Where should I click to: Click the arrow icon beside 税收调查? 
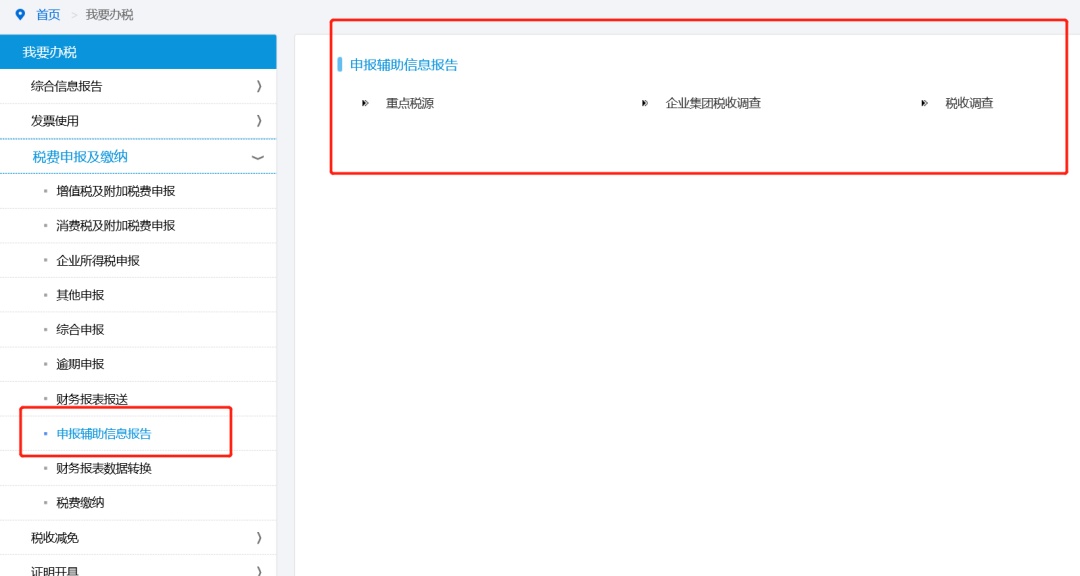(925, 102)
